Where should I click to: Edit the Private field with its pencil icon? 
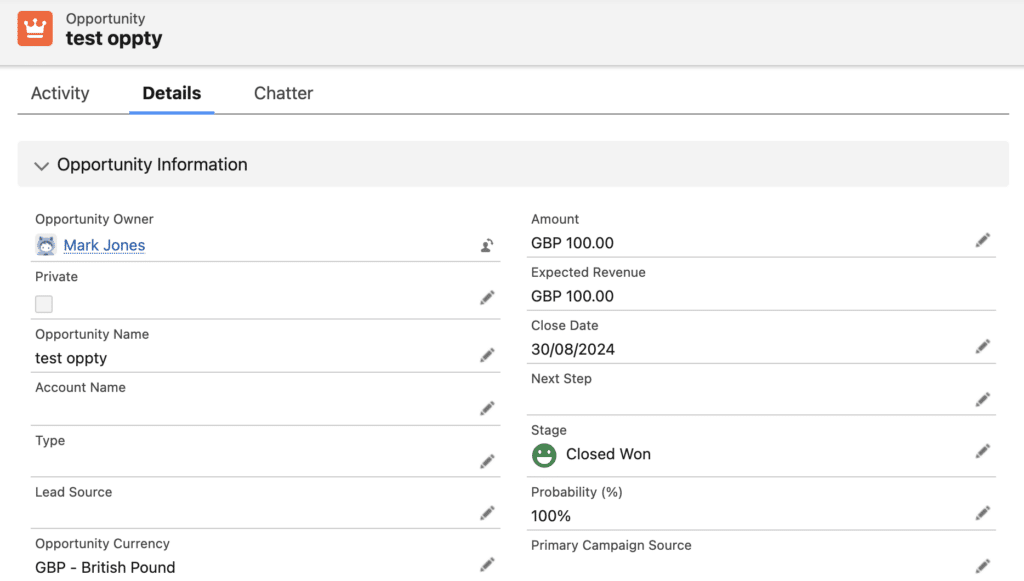click(487, 298)
